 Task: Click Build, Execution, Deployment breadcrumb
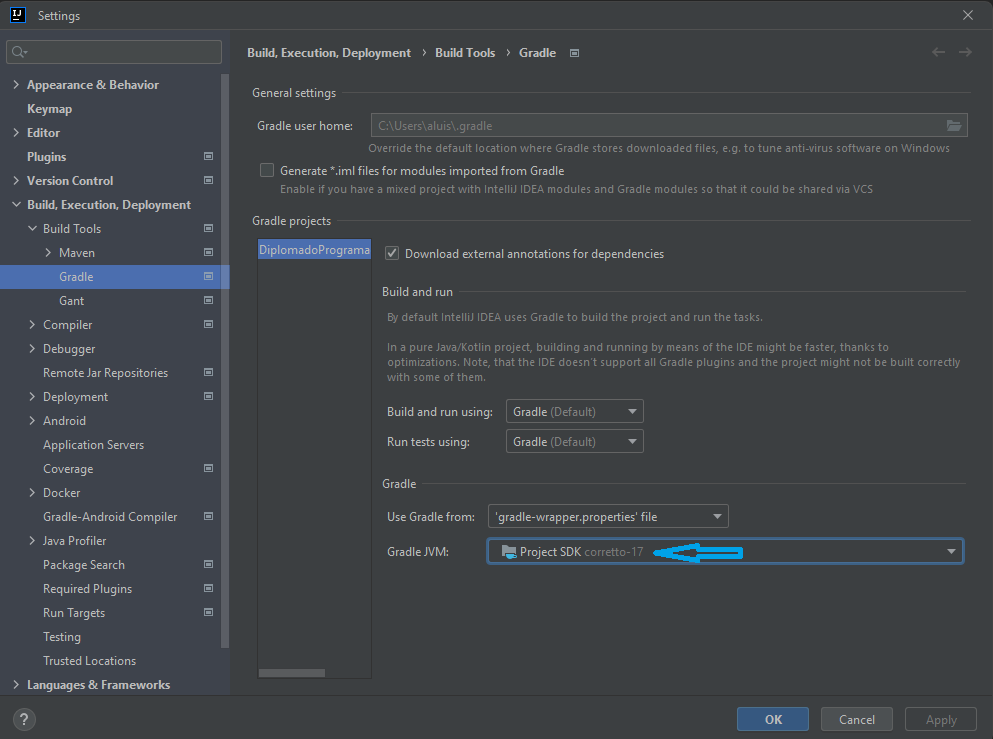pyautogui.click(x=329, y=53)
